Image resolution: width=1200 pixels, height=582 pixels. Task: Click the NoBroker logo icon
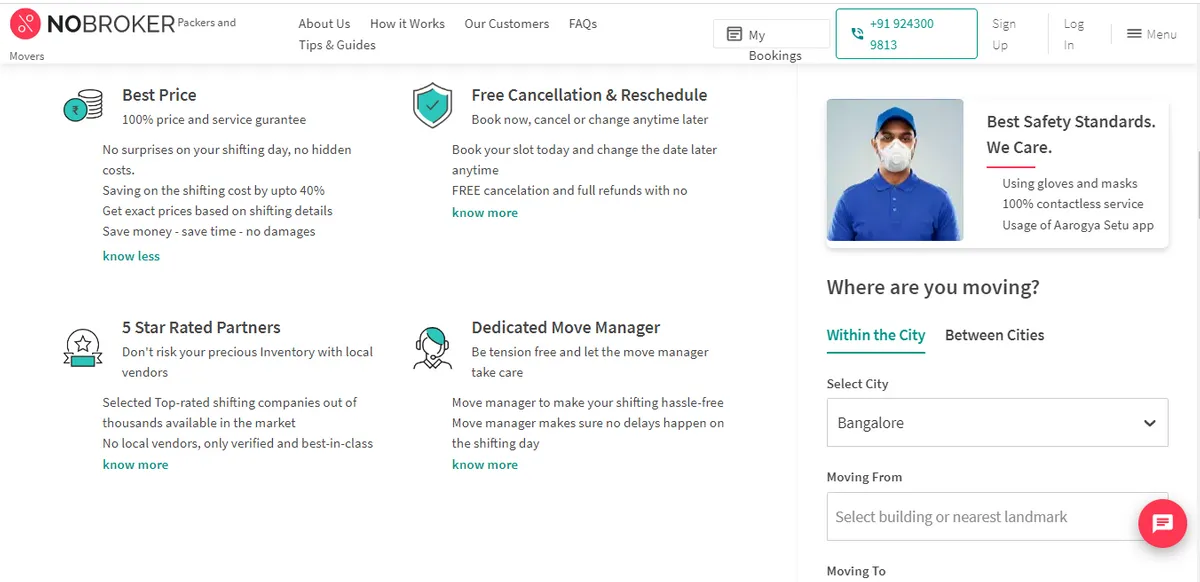[24, 23]
